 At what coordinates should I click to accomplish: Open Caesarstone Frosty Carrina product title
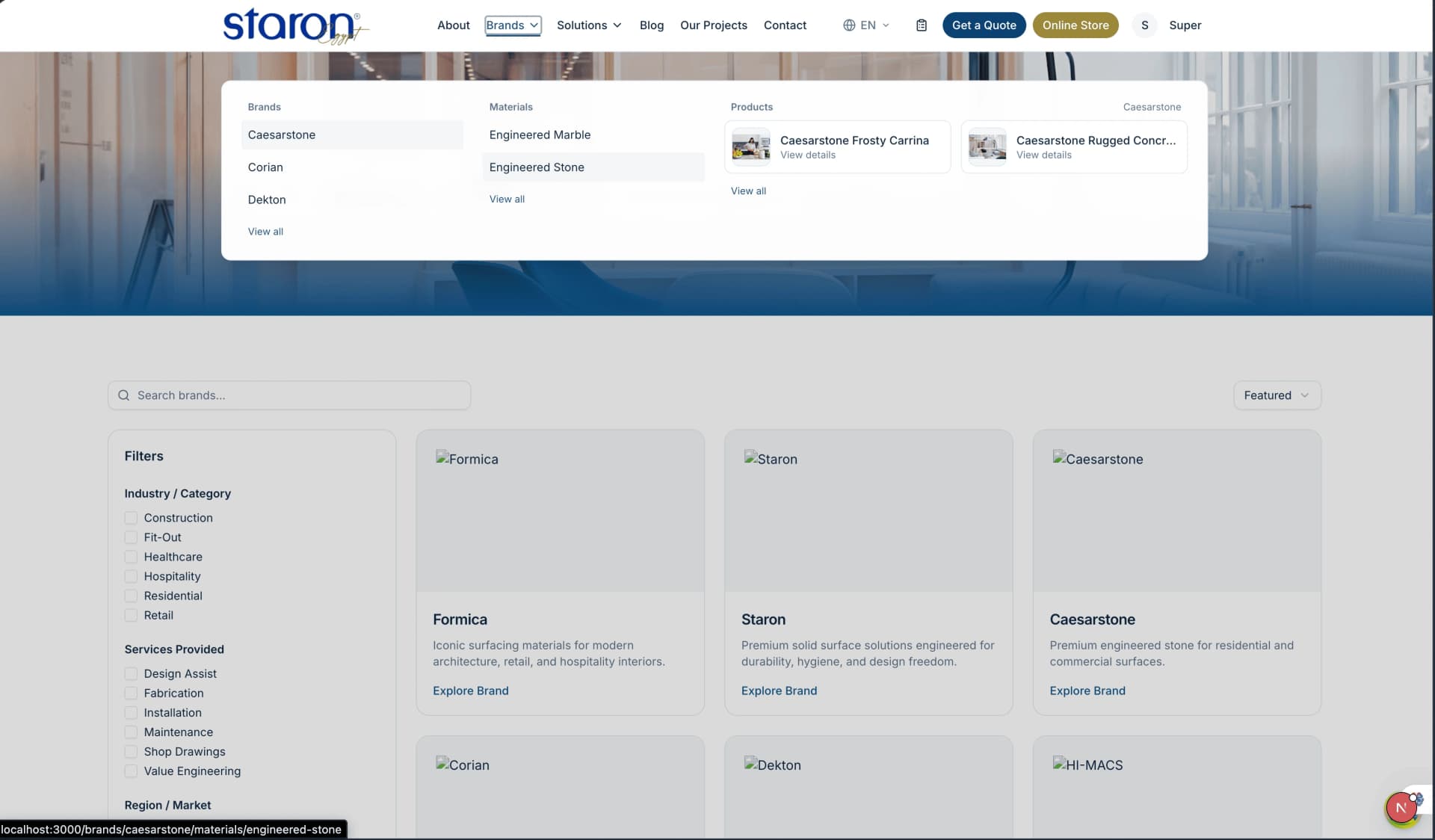(854, 140)
